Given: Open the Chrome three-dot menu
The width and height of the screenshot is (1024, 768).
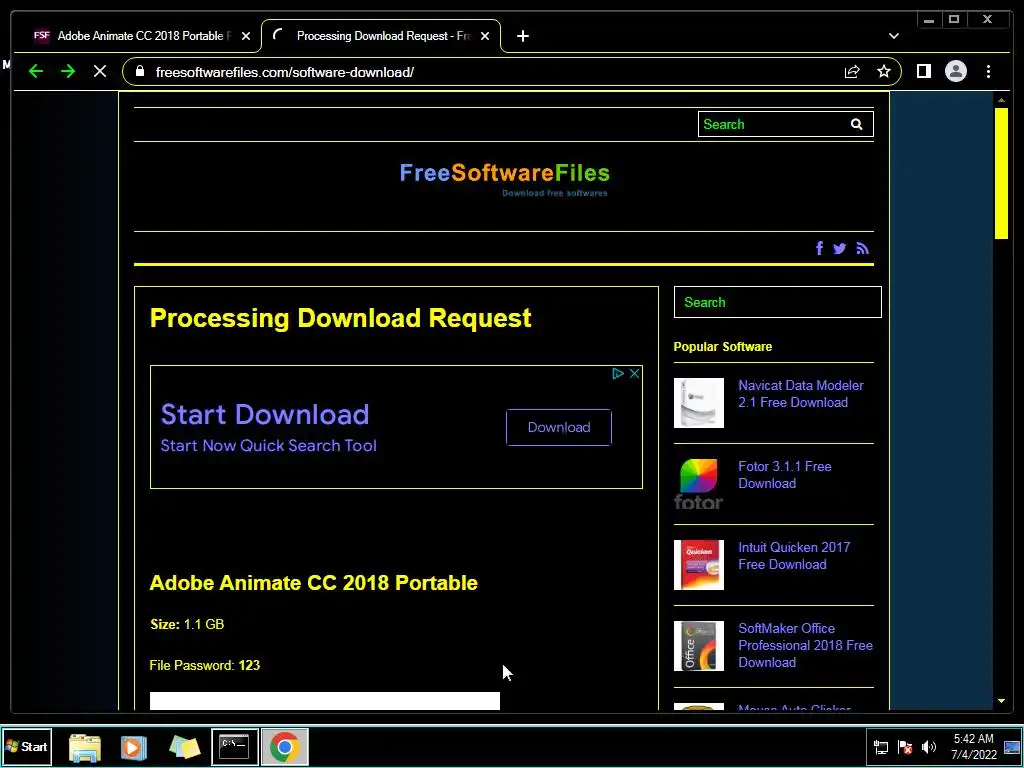Looking at the screenshot, I should pos(988,71).
